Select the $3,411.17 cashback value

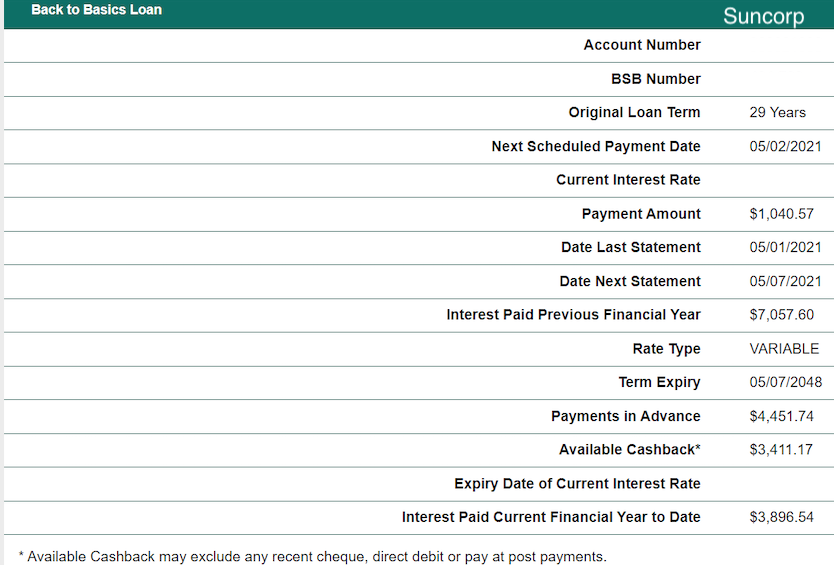pos(781,450)
